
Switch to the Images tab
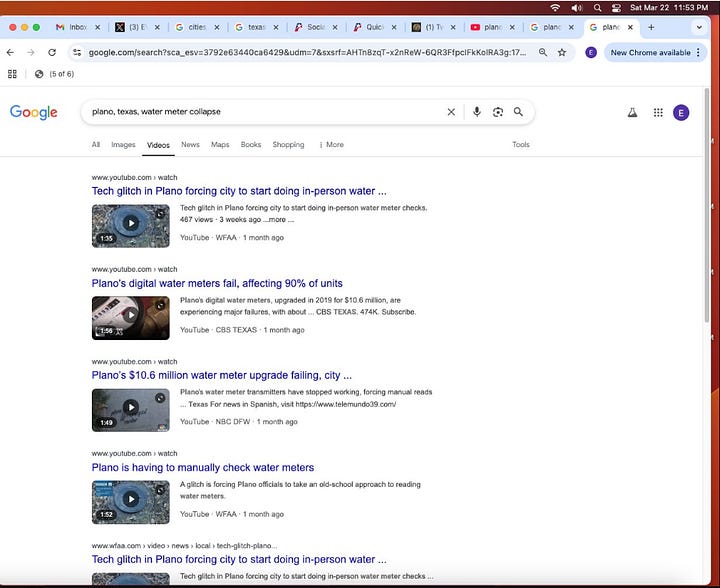tap(123, 145)
